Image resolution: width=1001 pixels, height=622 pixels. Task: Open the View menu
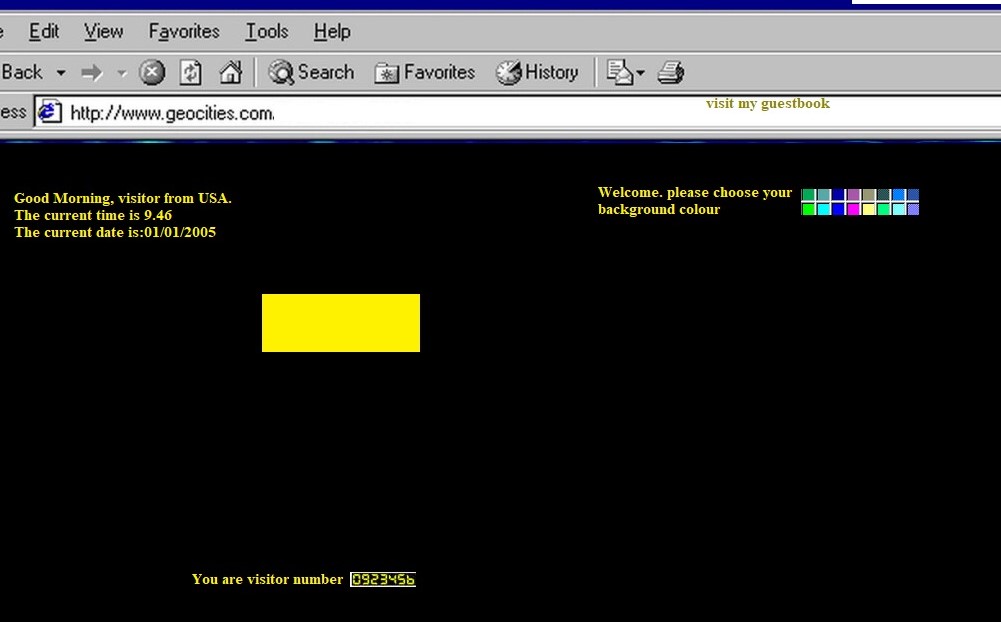[103, 31]
